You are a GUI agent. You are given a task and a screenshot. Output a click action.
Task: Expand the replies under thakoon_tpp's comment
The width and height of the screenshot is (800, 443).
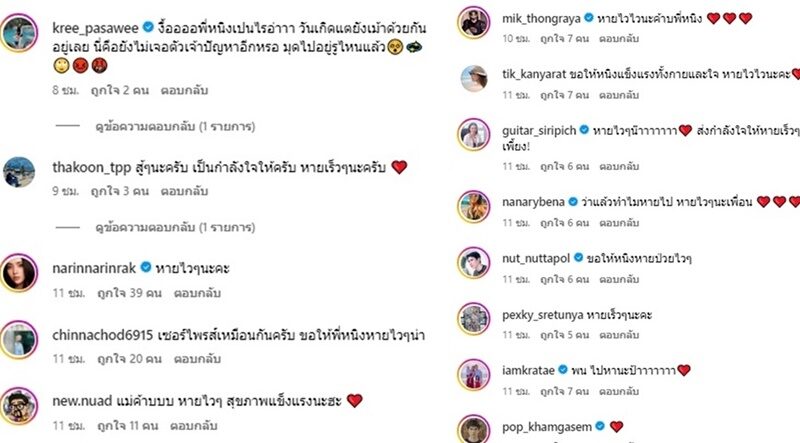tap(175, 227)
